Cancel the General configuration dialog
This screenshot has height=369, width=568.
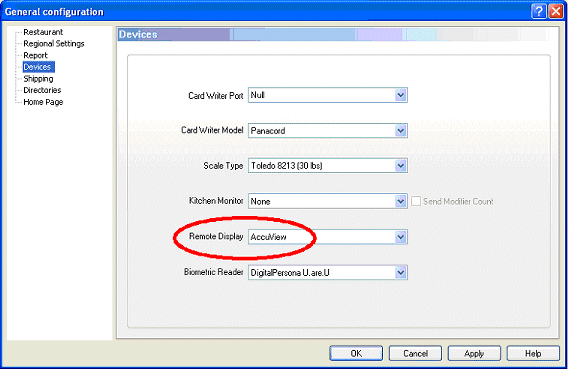coord(415,353)
